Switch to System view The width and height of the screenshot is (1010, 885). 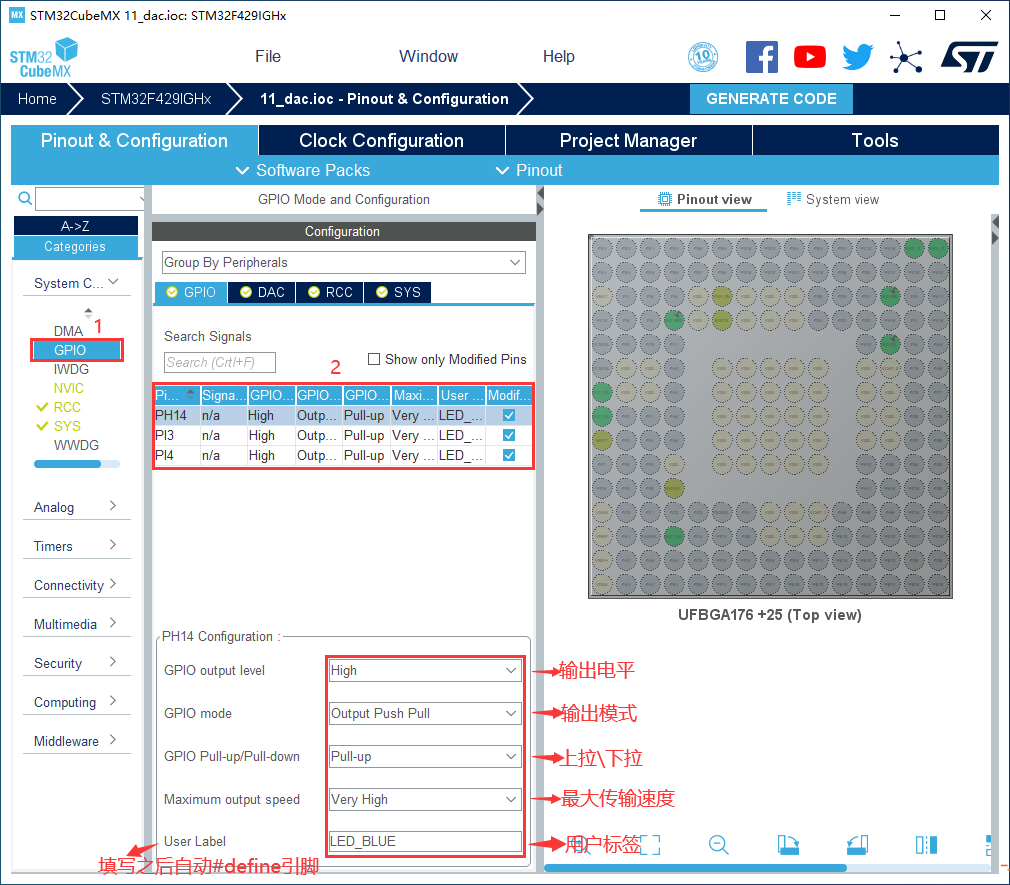tap(832, 199)
